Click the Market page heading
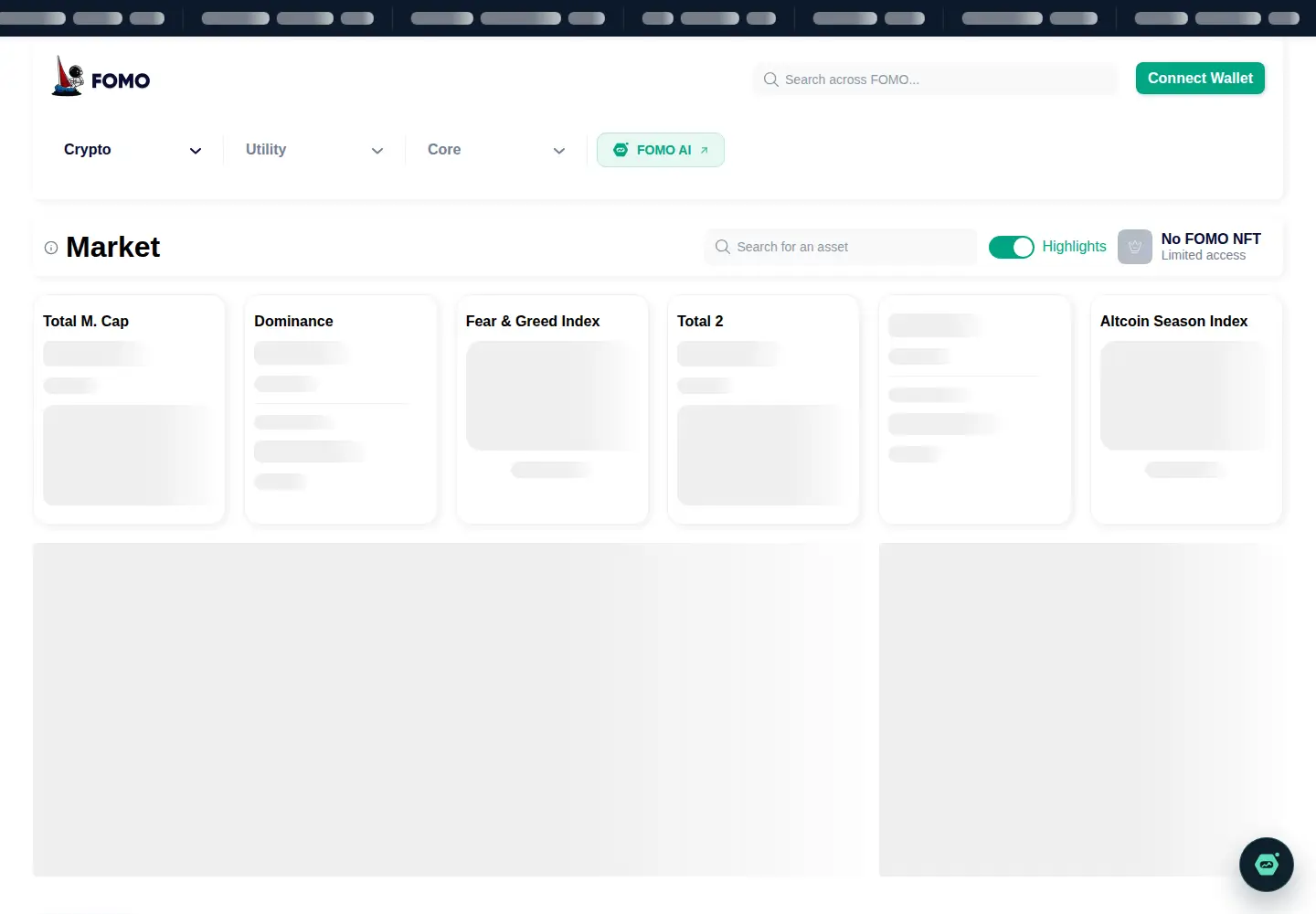The height and width of the screenshot is (914, 1316). click(113, 247)
